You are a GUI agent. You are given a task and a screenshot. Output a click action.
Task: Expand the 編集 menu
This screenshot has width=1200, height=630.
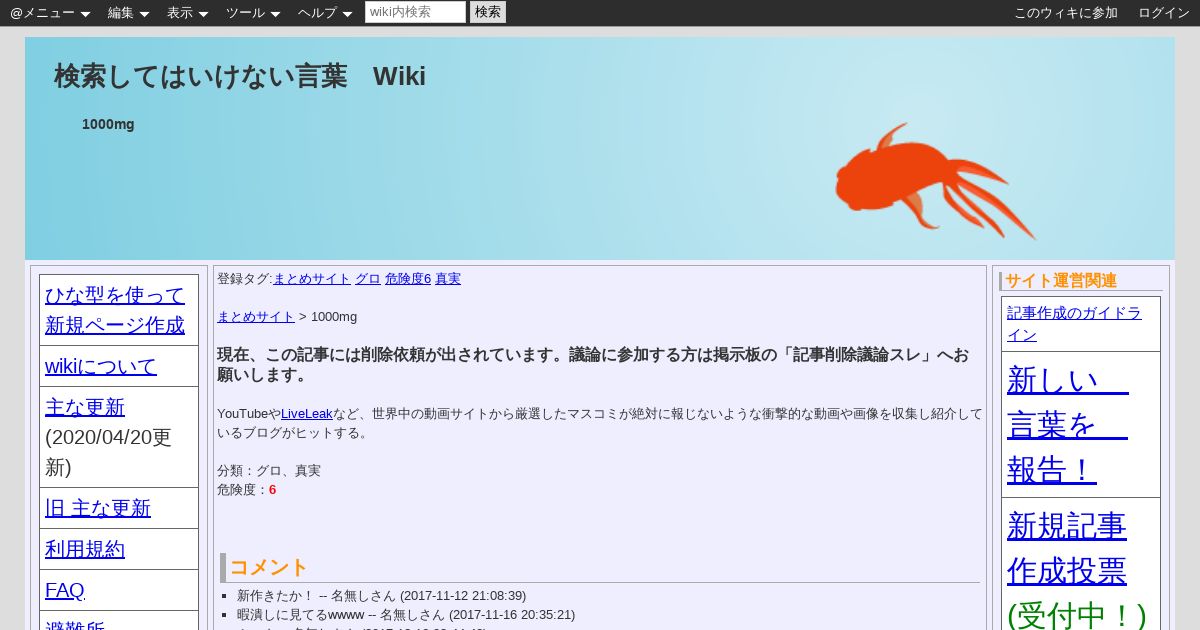tap(128, 13)
